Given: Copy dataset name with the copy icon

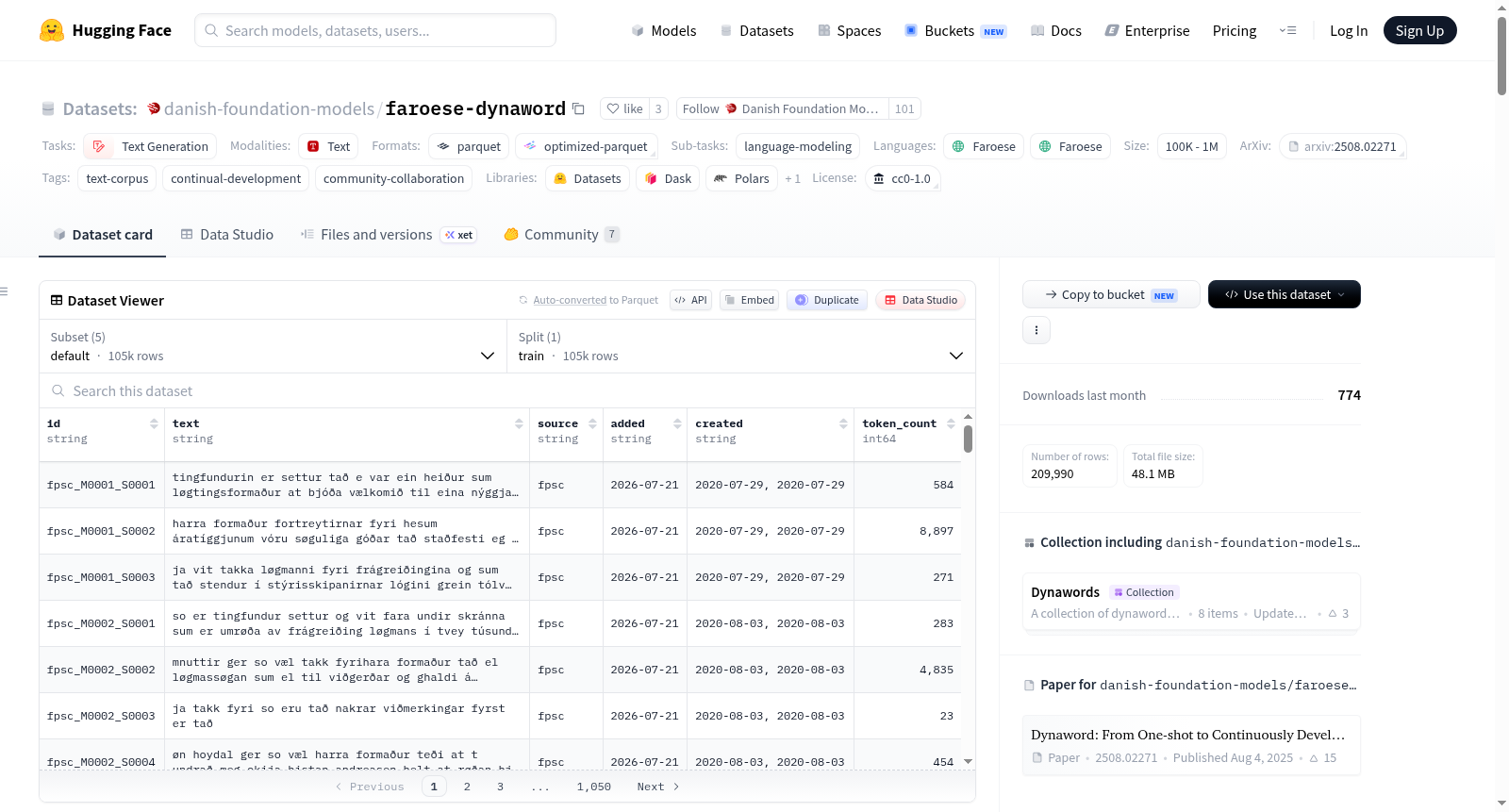Looking at the screenshot, I should pos(578,108).
